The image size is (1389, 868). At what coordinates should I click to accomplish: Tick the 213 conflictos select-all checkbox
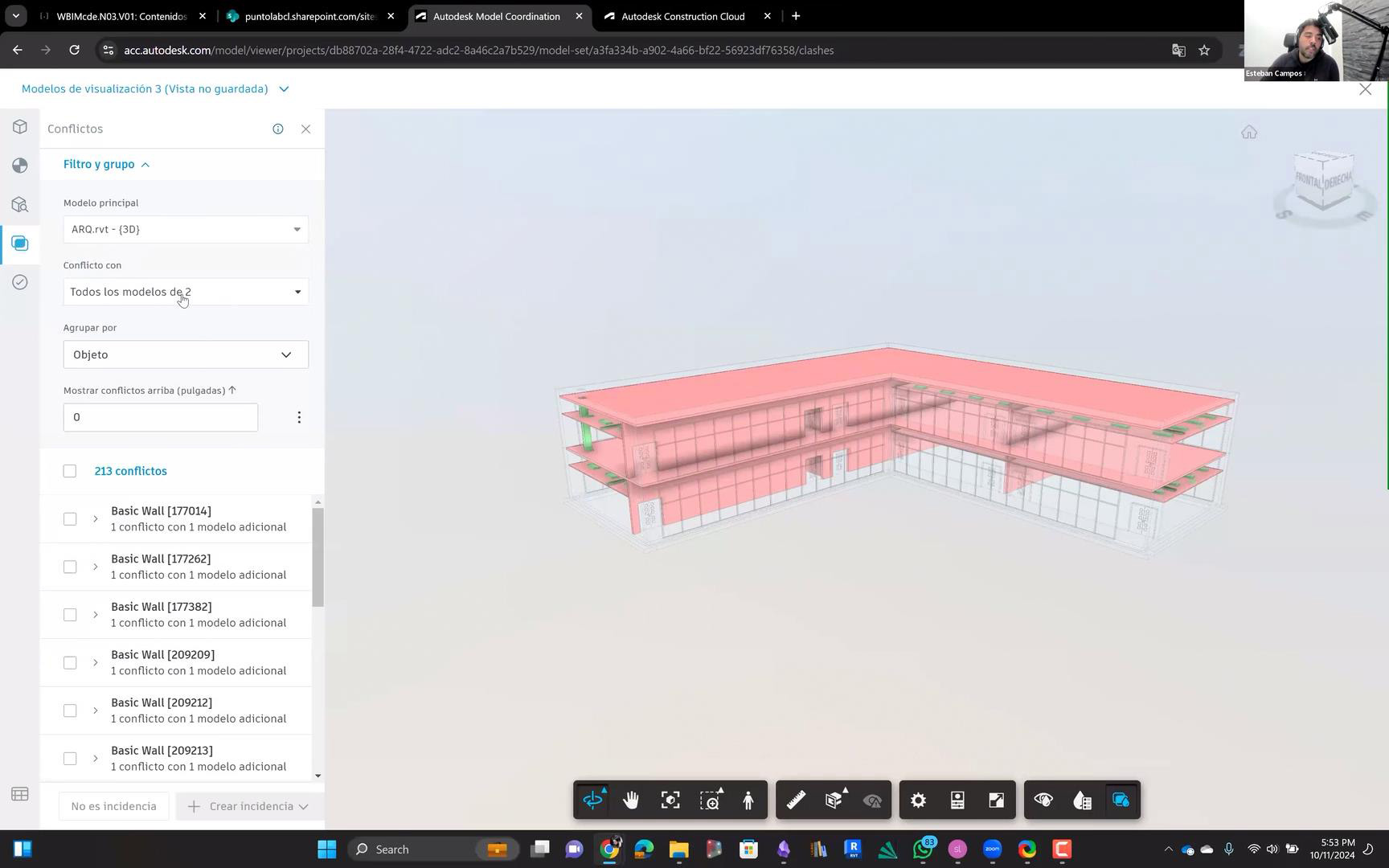tap(70, 471)
